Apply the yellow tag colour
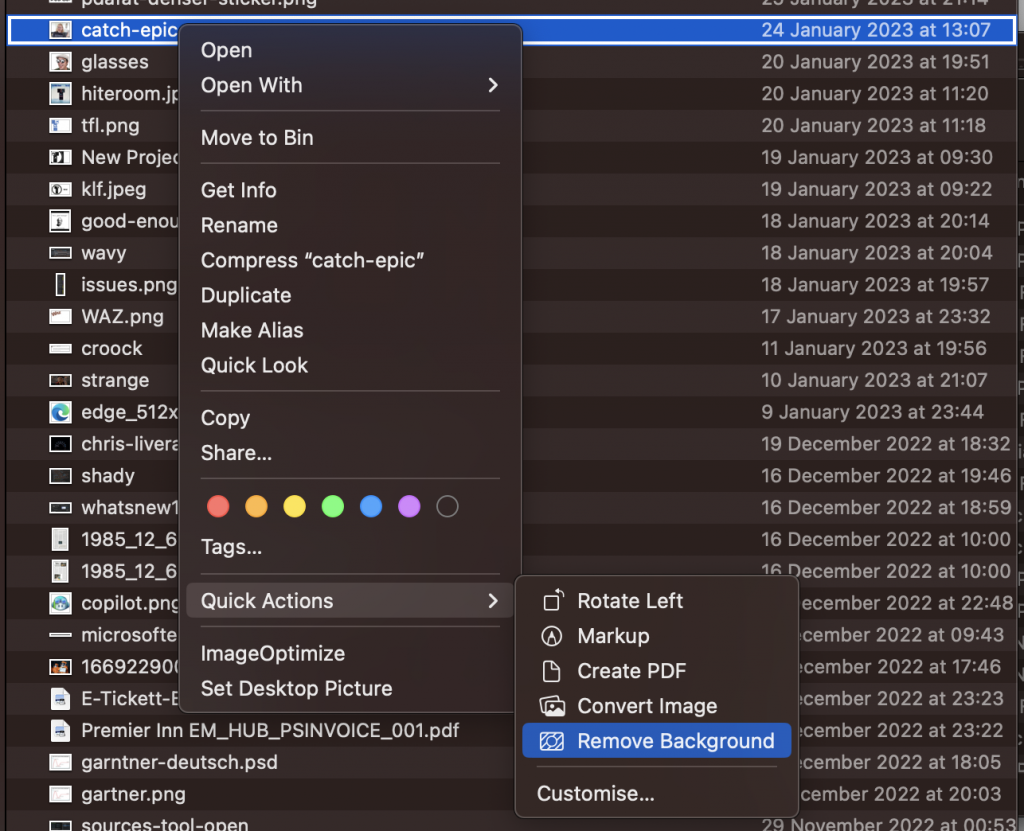This screenshot has width=1024, height=831. 295,506
